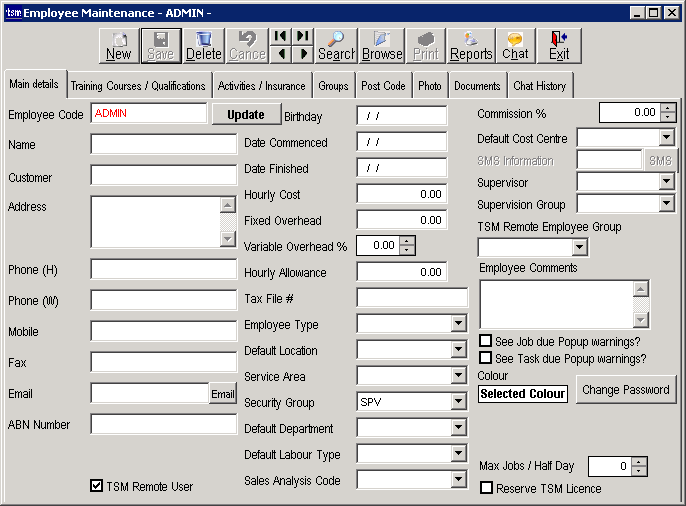This screenshot has height=506, width=686.
Task: Switch to Training Courses / Qualifications tab
Action: click(x=138, y=86)
